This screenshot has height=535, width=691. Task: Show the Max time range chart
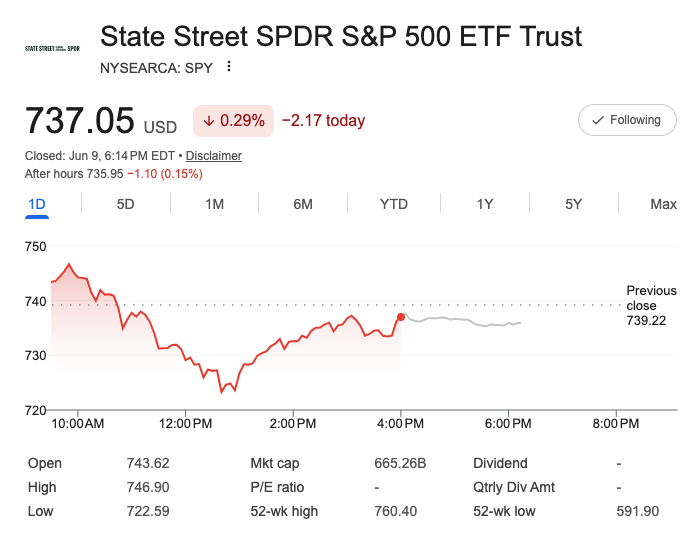point(663,204)
